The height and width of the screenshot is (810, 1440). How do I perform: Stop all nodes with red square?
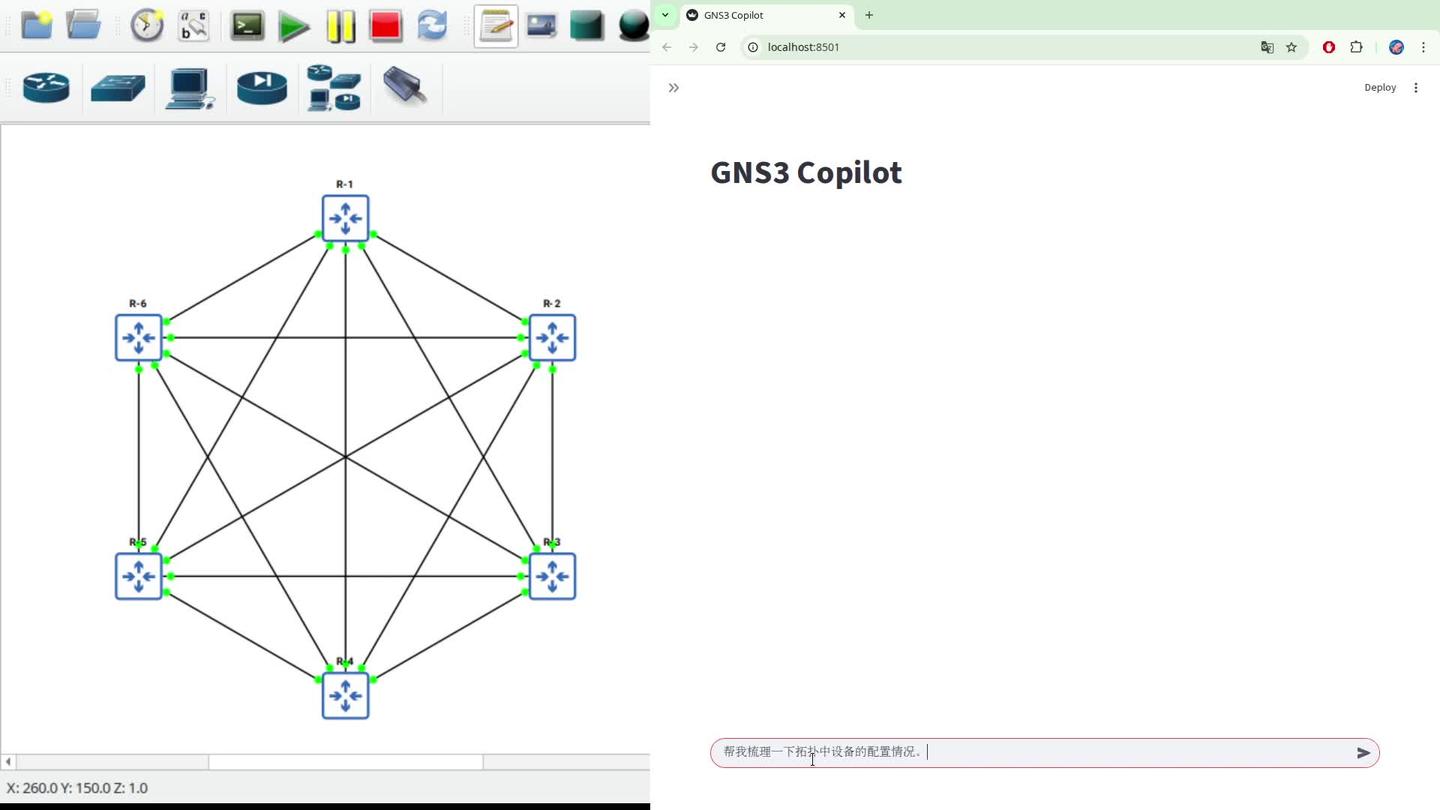pos(385,25)
